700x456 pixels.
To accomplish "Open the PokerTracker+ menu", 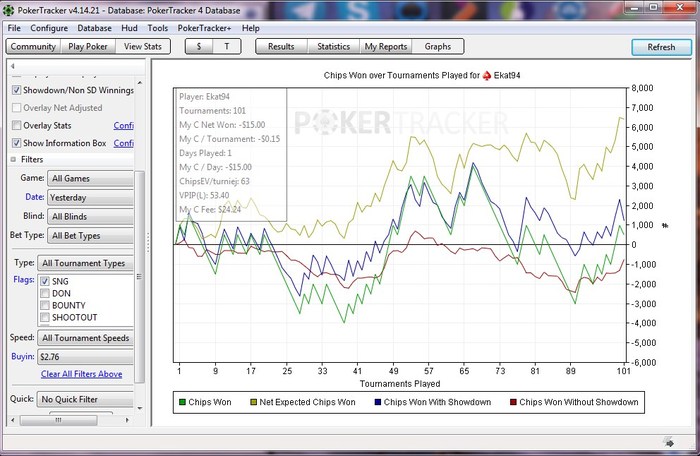I will (204, 28).
